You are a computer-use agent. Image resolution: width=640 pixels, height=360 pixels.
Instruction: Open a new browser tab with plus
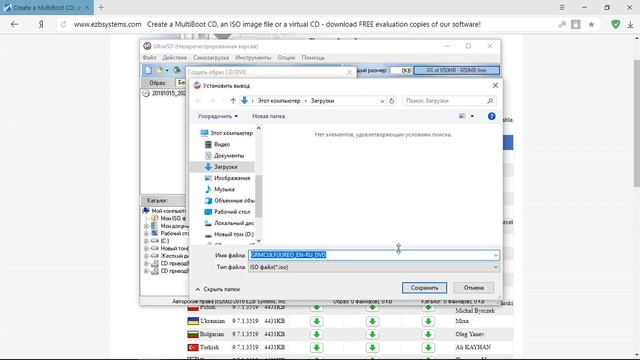(101, 7)
